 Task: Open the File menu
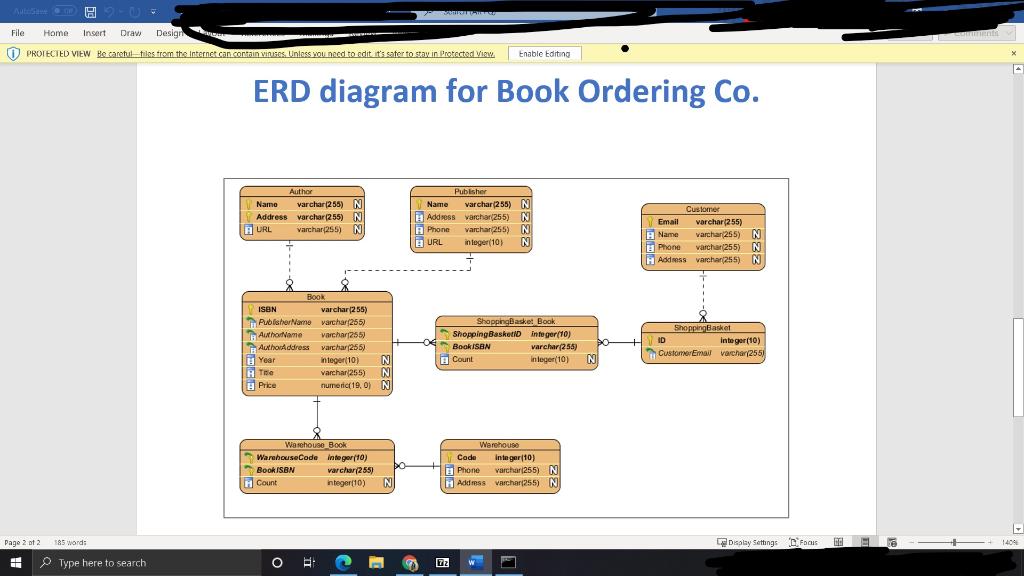point(17,32)
